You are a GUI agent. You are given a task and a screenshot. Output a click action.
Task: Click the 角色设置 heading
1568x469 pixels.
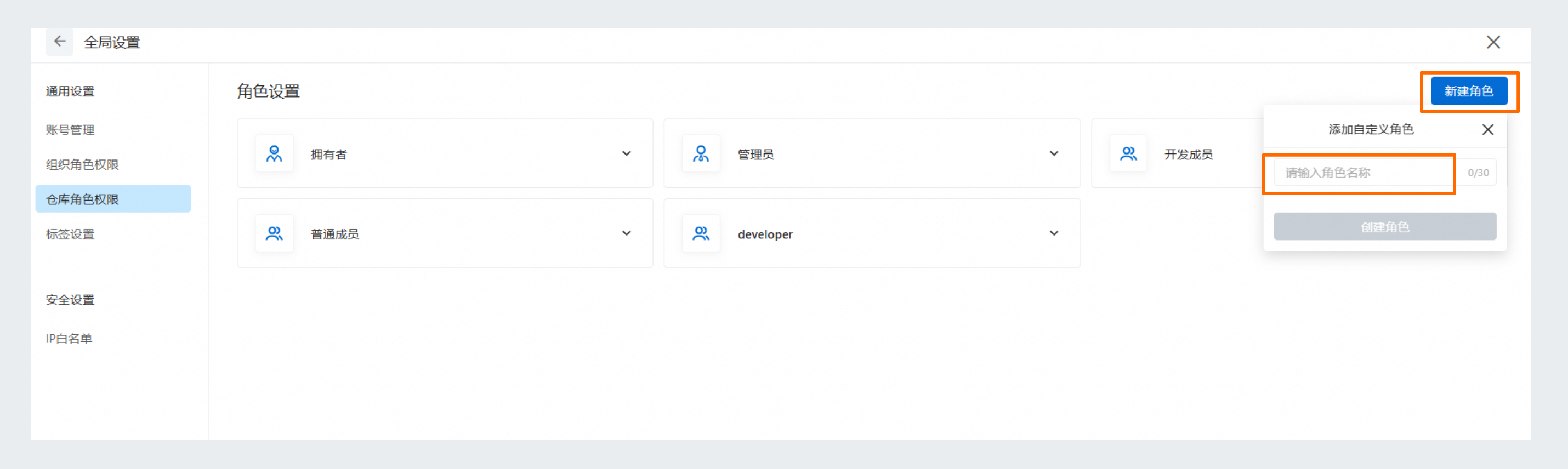coord(269,91)
